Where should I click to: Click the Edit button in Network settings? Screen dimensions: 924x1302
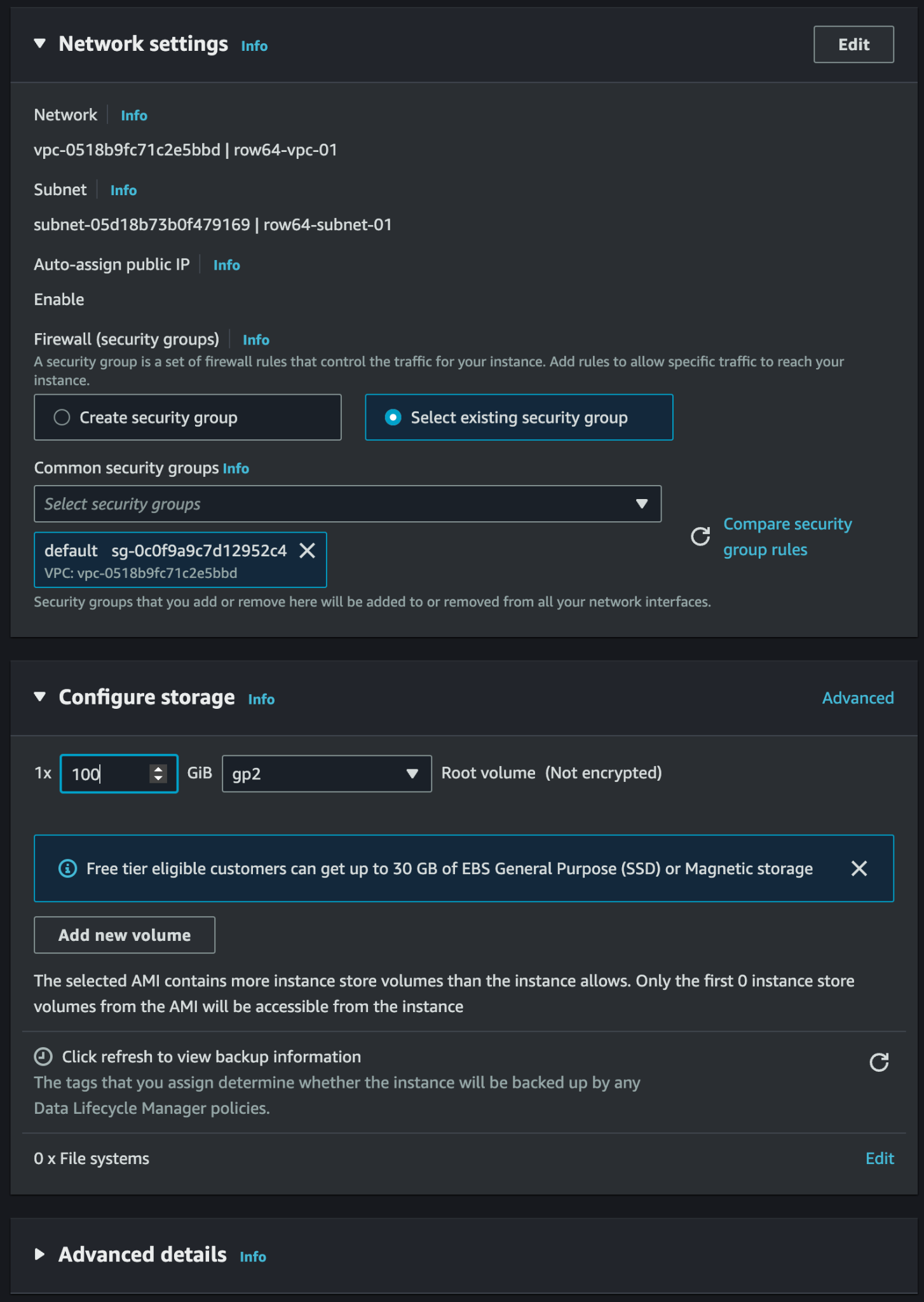click(853, 45)
